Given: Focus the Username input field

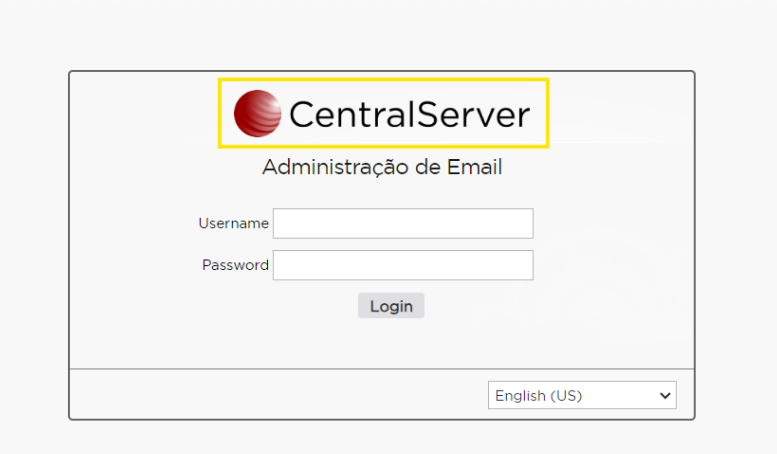Looking at the screenshot, I should pos(403,223).
